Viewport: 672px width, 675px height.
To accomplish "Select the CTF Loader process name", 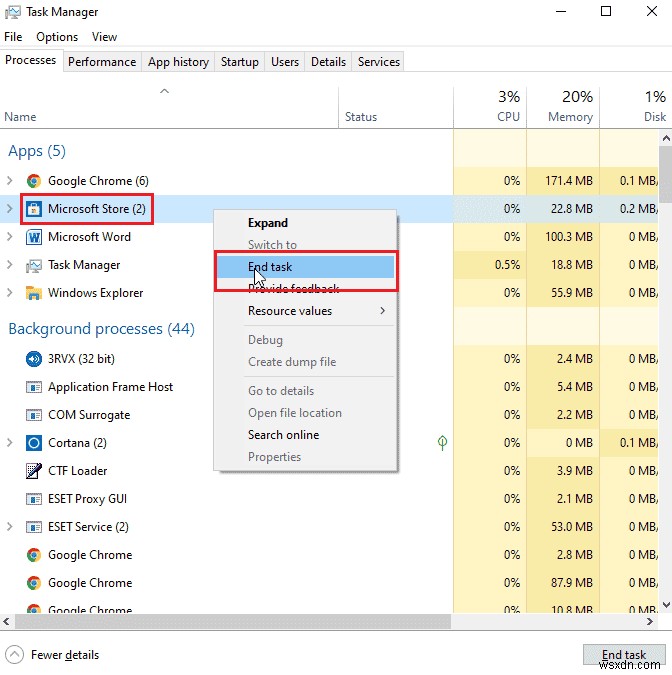I will click(77, 471).
